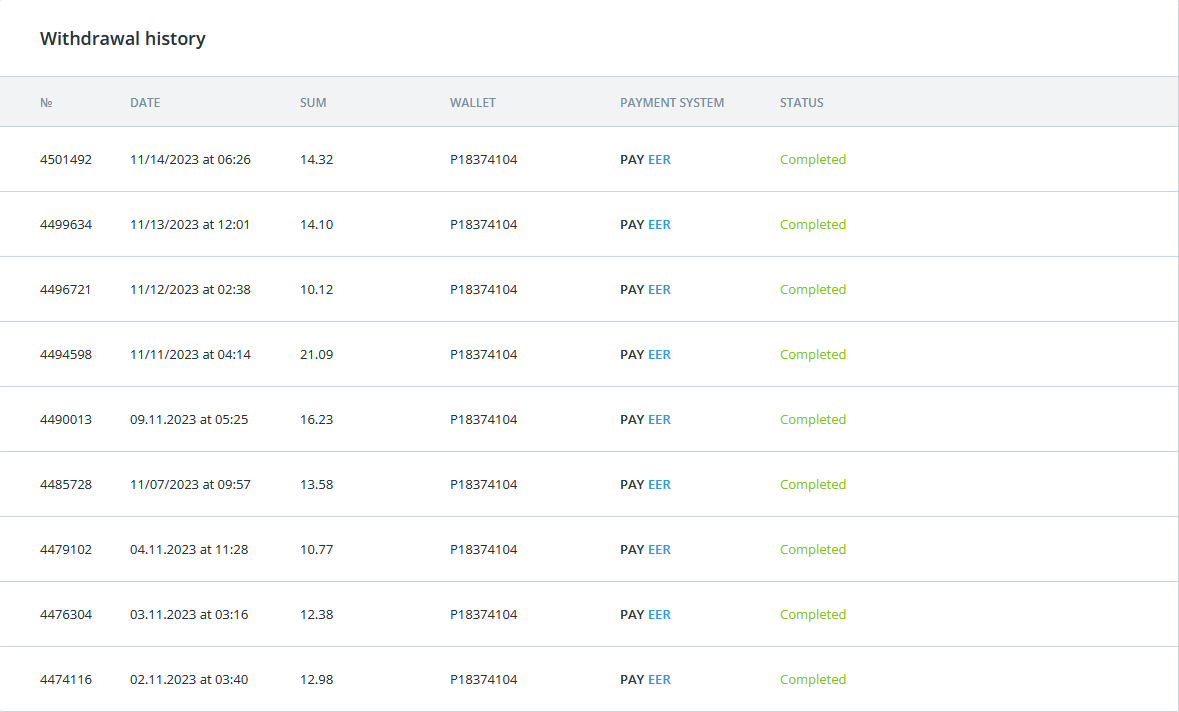Click the PAYEER label for withdrawal 4499634
Viewport: 1179px width, 712px height.
coord(645,225)
